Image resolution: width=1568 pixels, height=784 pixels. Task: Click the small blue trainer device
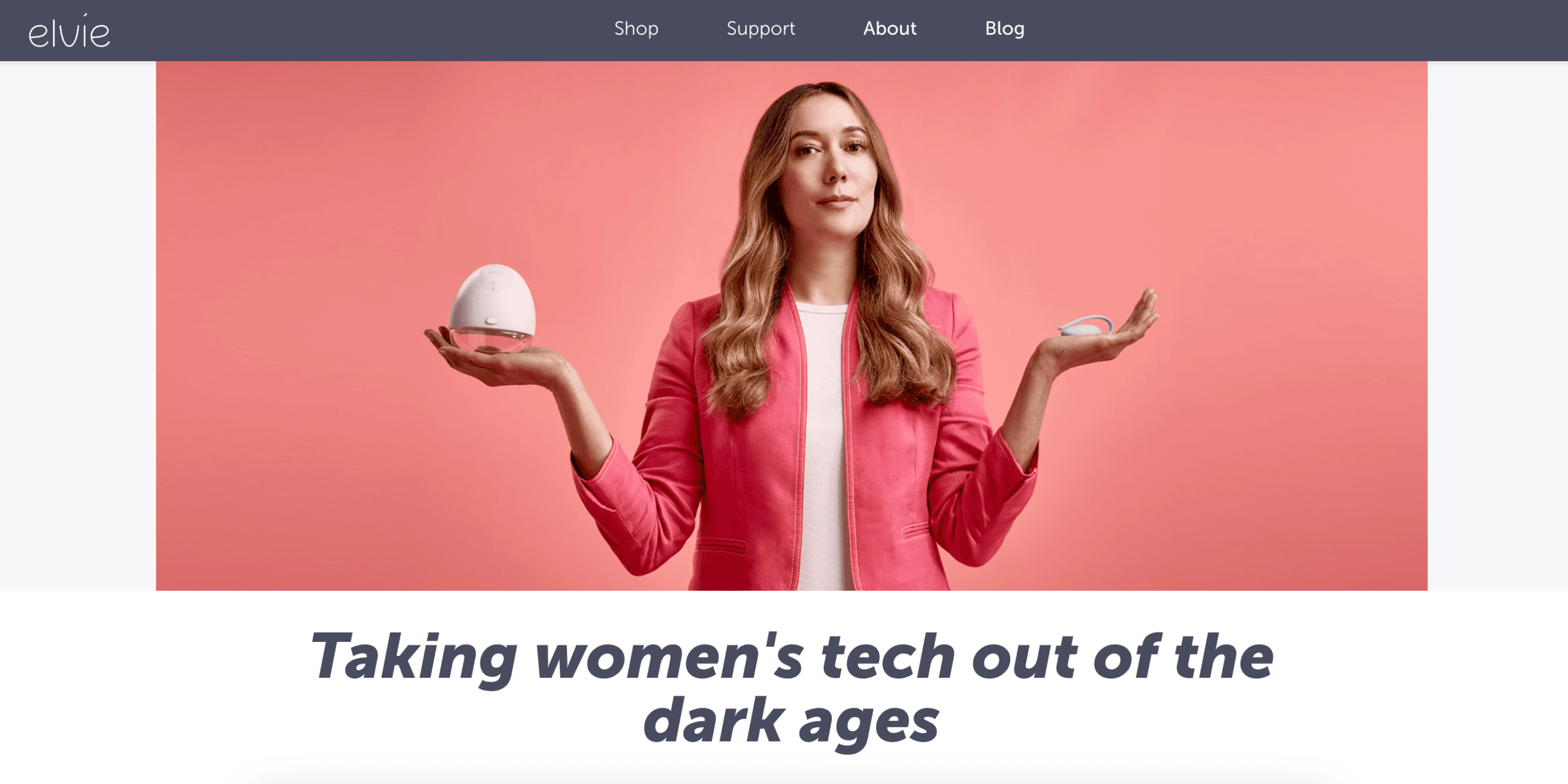point(1086,326)
